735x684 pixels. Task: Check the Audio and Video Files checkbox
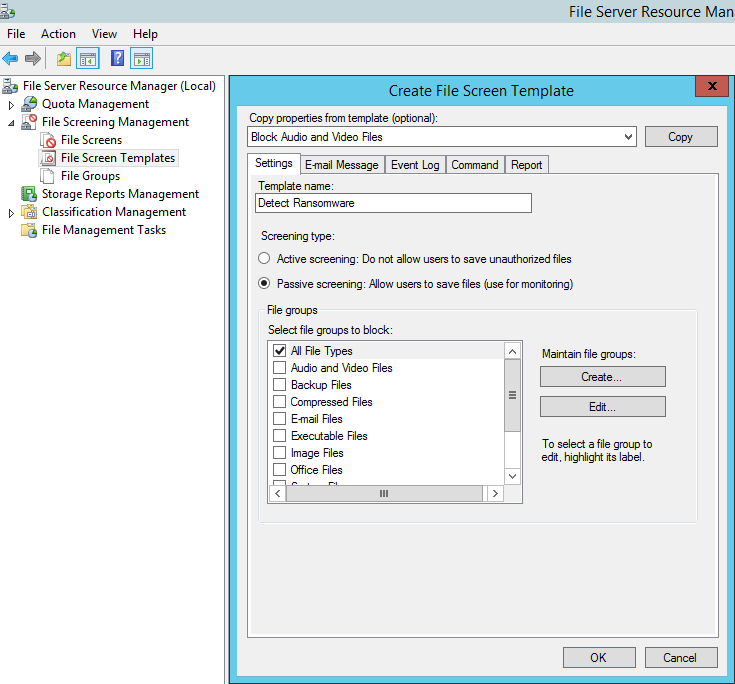coord(279,368)
